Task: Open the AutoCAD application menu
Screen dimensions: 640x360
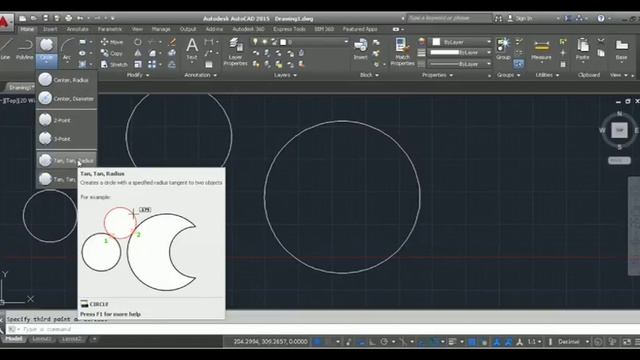Action: click(x=5, y=22)
